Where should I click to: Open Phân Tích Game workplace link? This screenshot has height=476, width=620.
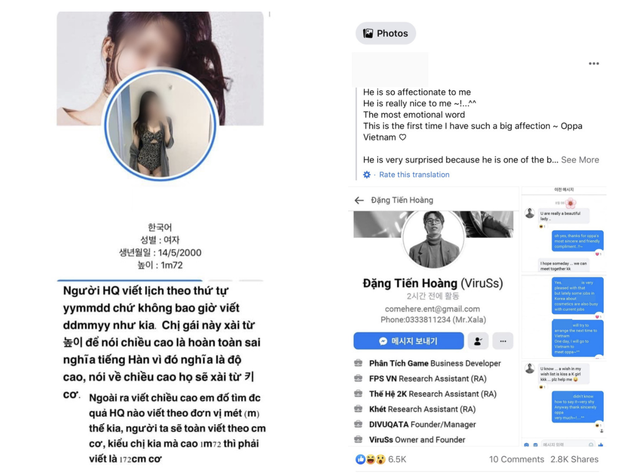[399, 363]
